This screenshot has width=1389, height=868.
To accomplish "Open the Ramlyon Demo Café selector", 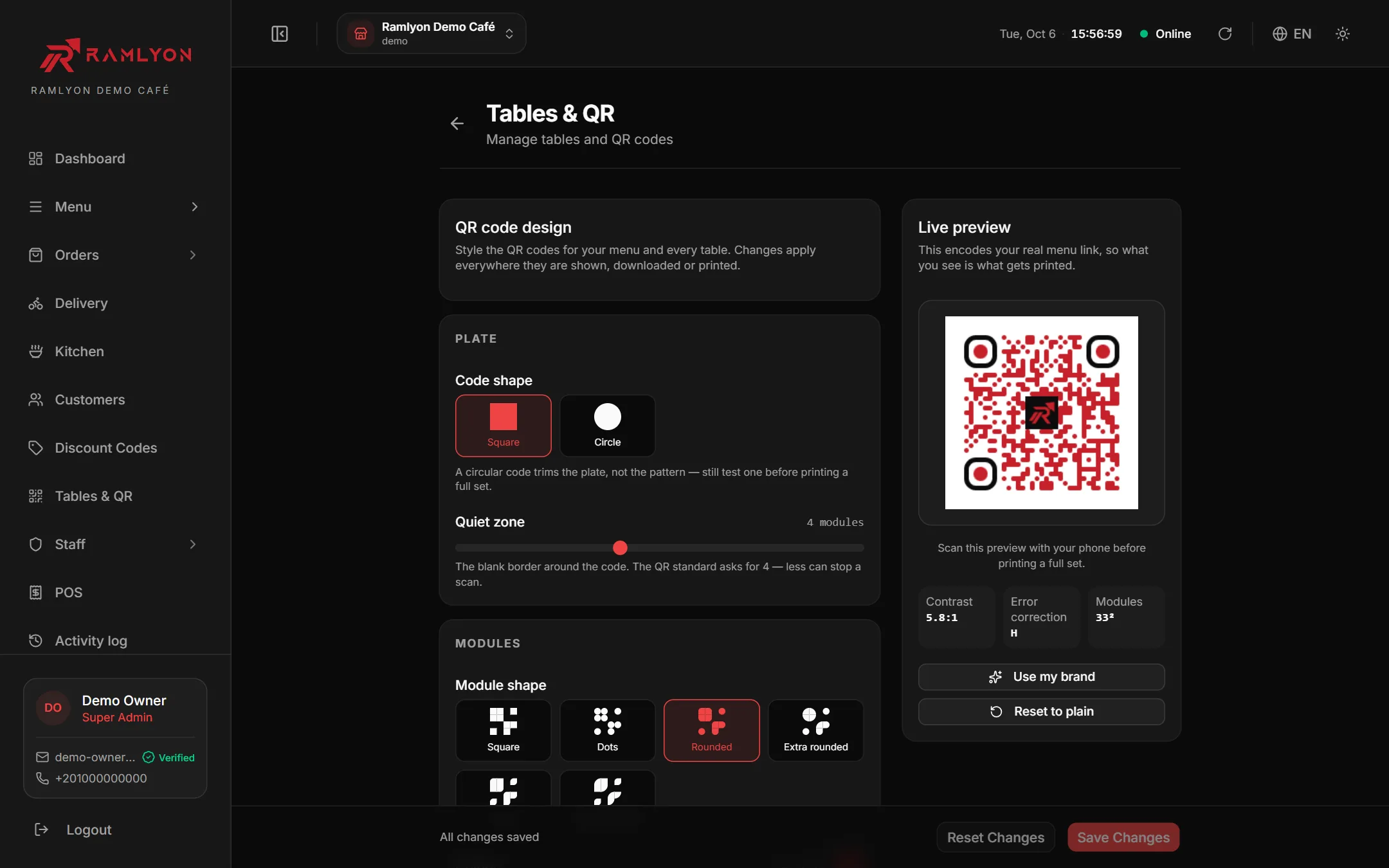I will (431, 33).
